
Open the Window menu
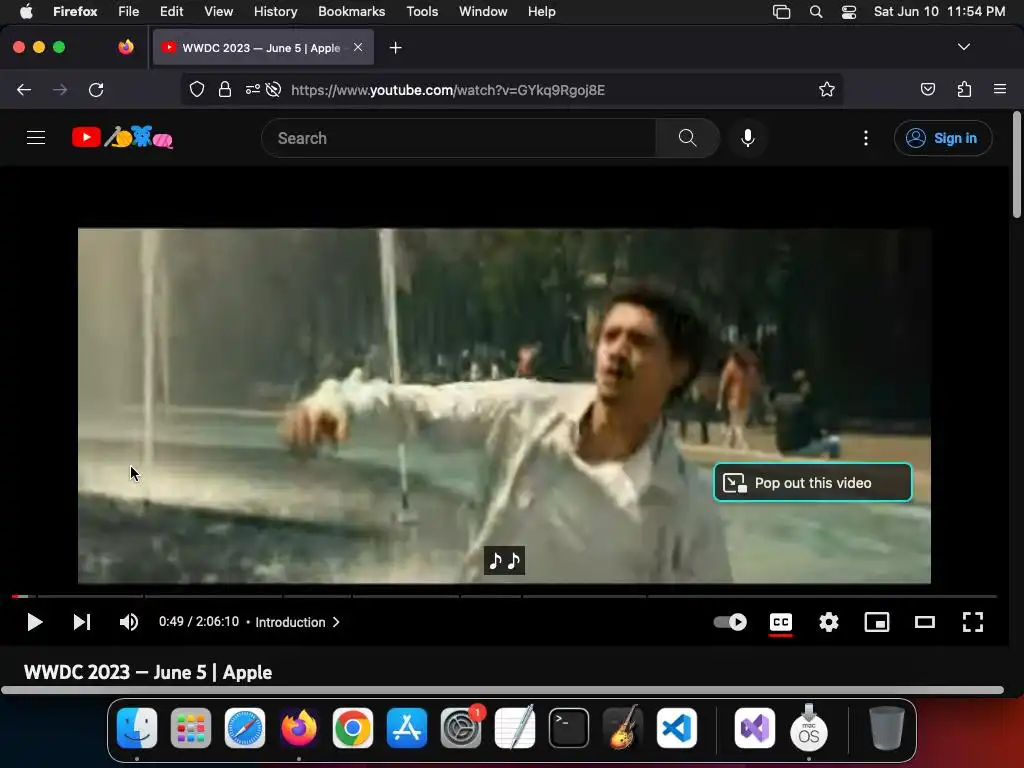[483, 11]
